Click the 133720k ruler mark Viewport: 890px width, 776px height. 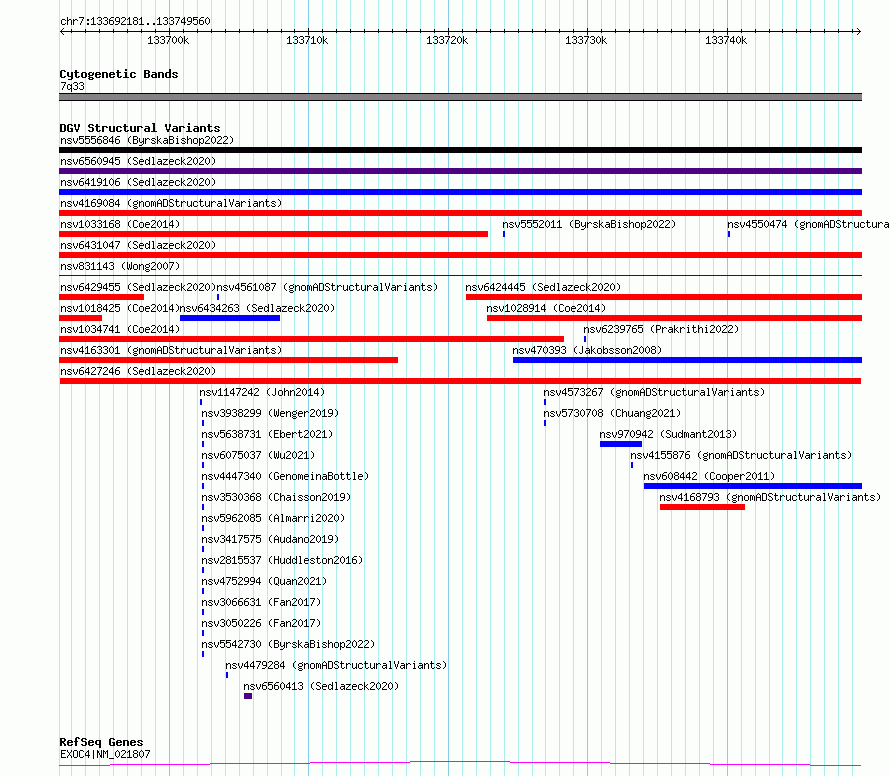point(447,40)
